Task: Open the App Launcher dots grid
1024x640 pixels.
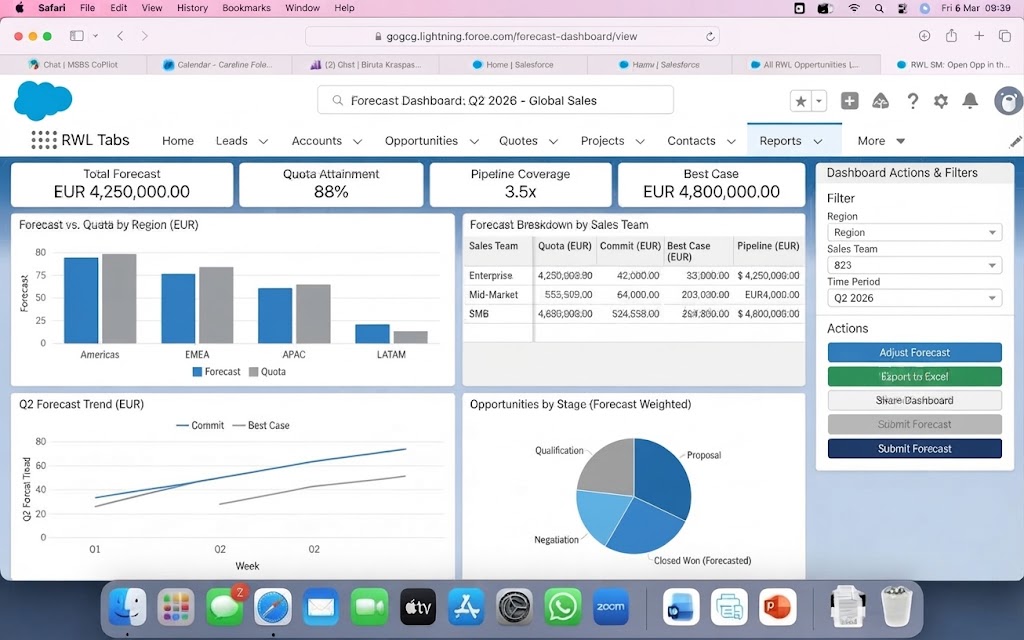Action: point(43,140)
